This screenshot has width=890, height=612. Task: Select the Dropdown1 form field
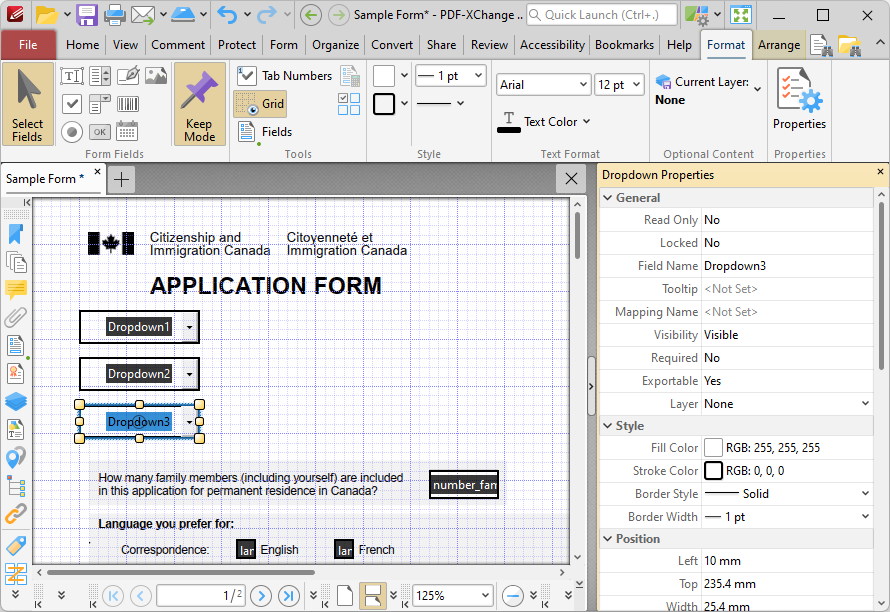[x=139, y=327]
